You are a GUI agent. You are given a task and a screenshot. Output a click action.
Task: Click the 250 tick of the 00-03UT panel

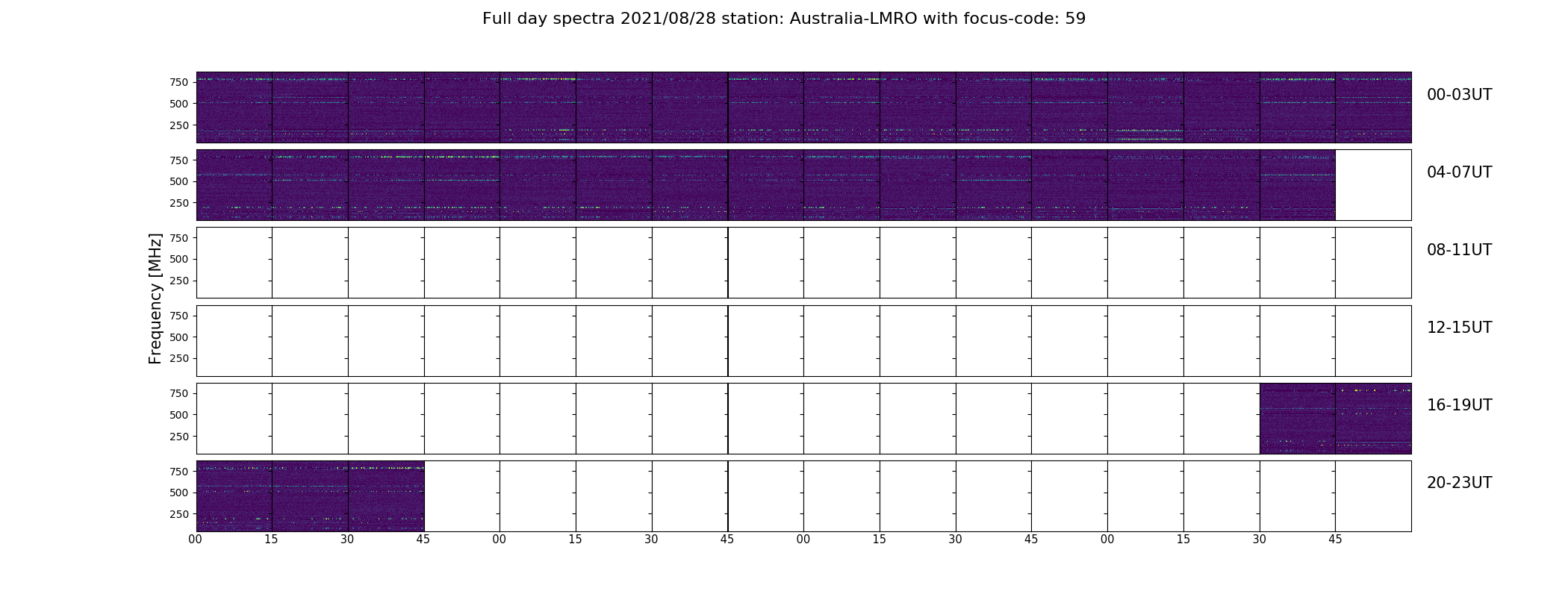179,125
